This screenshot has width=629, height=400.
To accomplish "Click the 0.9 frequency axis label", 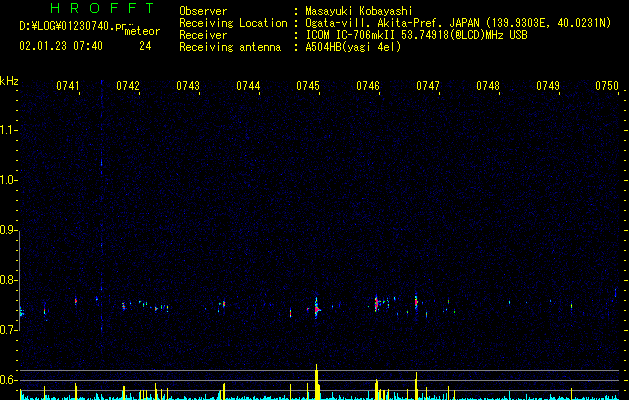I will pyautogui.click(x=9, y=230).
